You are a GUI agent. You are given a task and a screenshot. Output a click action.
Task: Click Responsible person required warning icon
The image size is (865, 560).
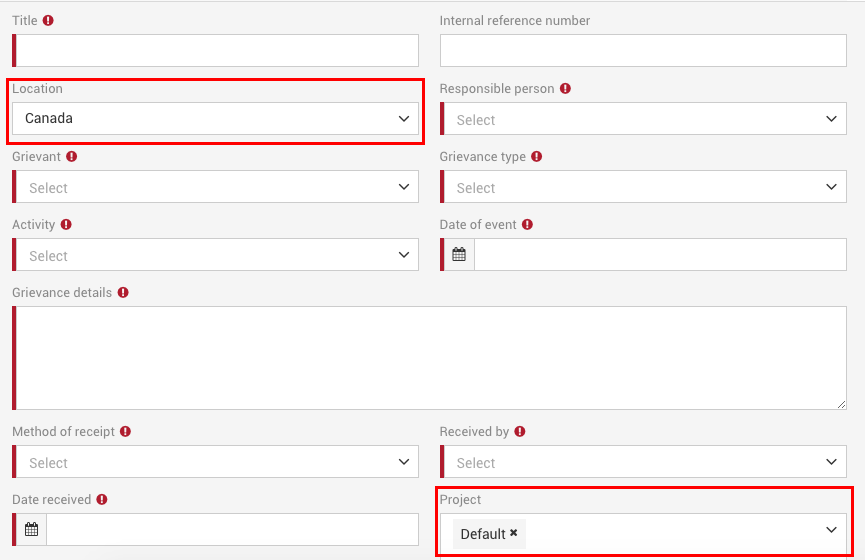point(565,89)
